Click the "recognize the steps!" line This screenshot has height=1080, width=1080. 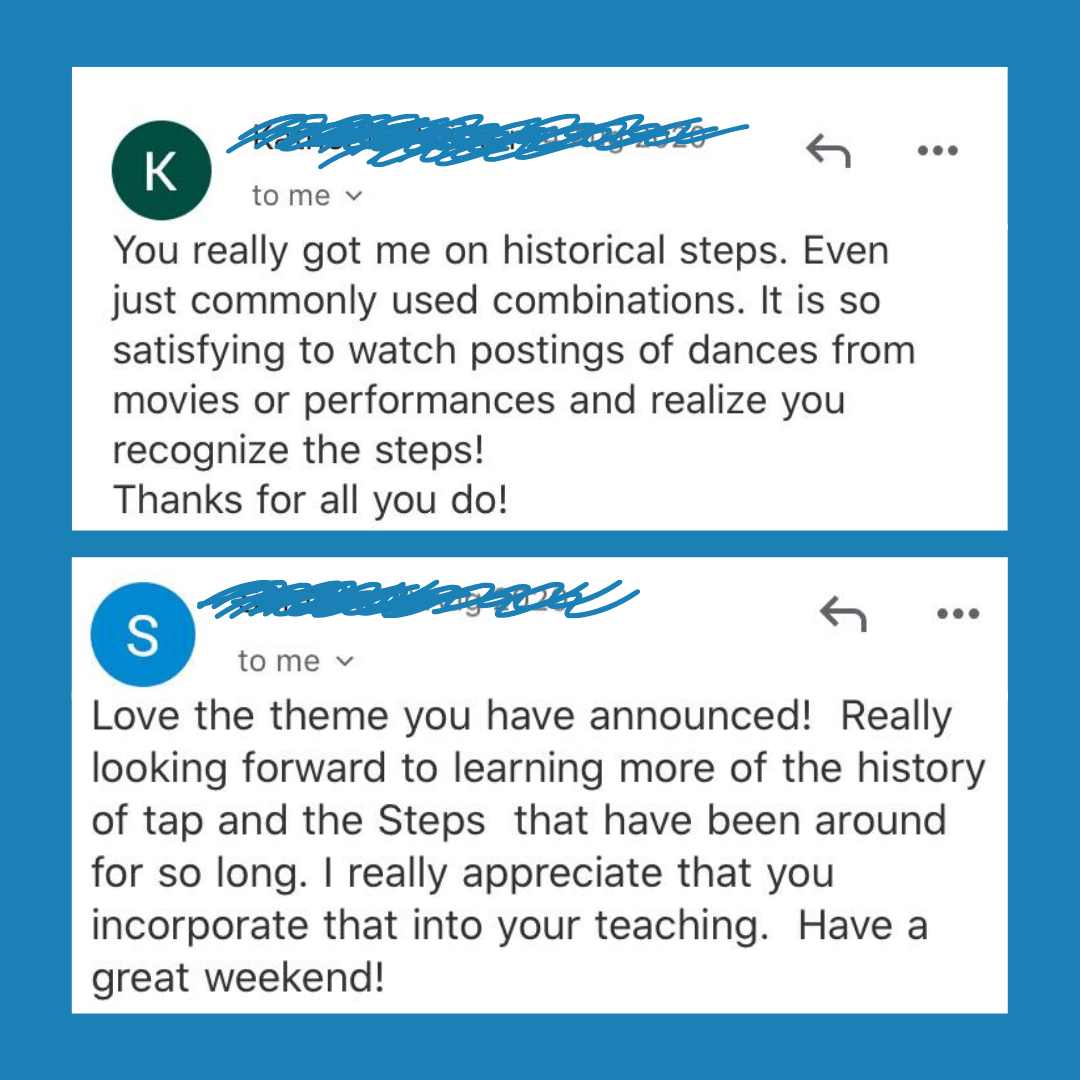(298, 450)
